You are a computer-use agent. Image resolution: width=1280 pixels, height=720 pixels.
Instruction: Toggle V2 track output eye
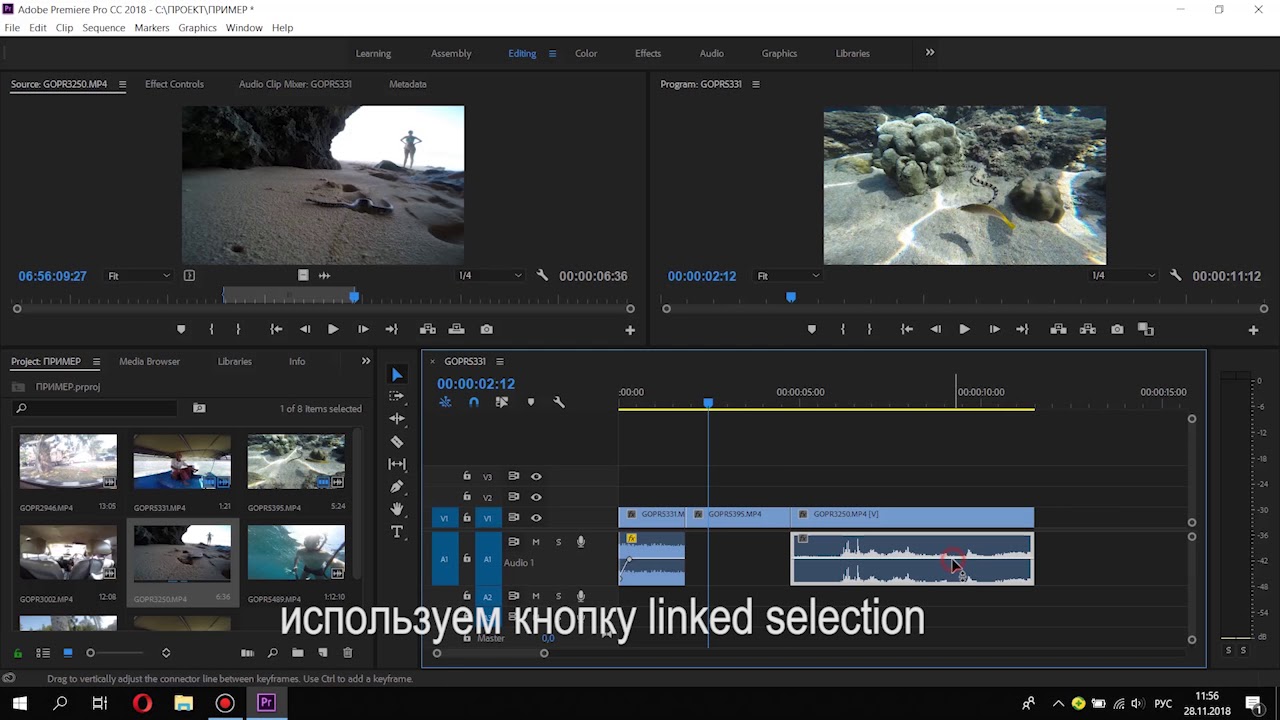tap(536, 497)
